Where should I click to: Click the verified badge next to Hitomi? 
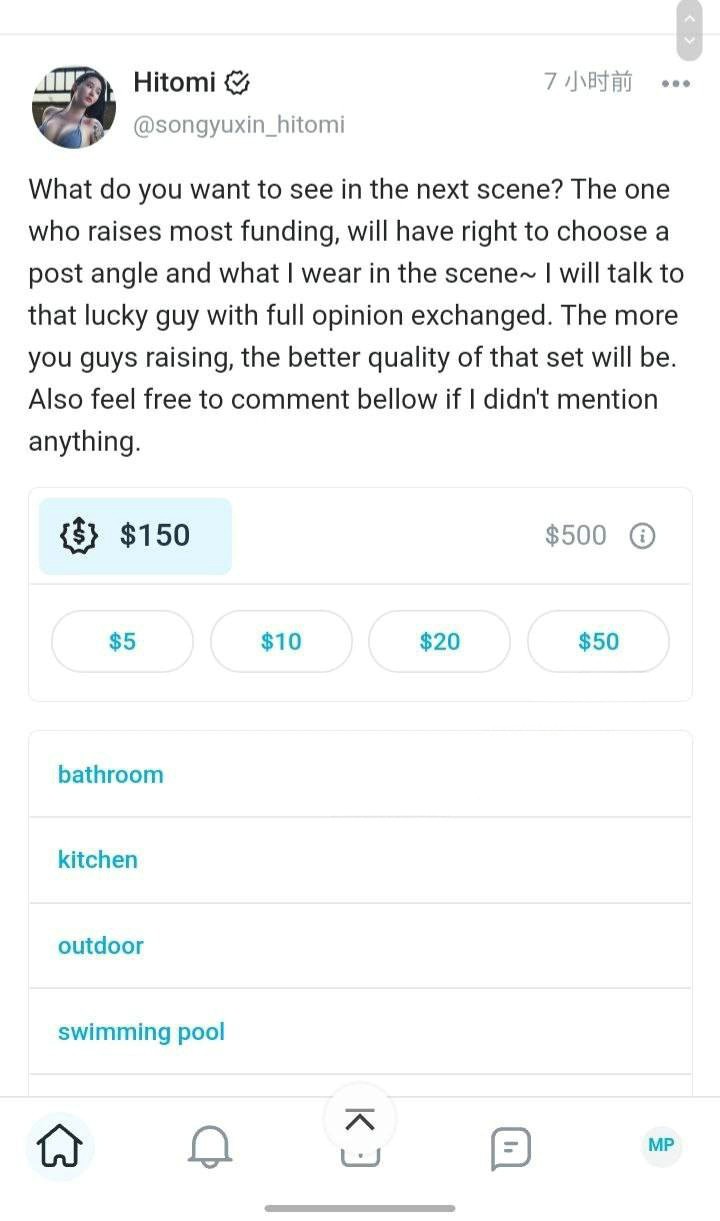(237, 83)
